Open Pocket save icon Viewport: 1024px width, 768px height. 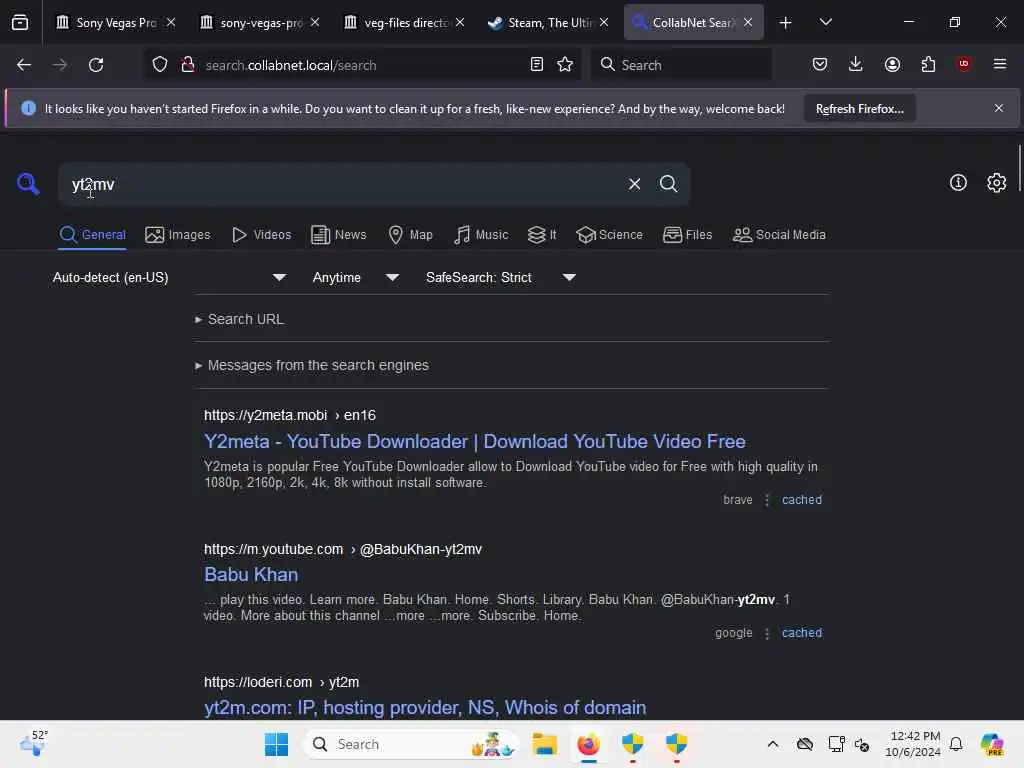(820, 65)
